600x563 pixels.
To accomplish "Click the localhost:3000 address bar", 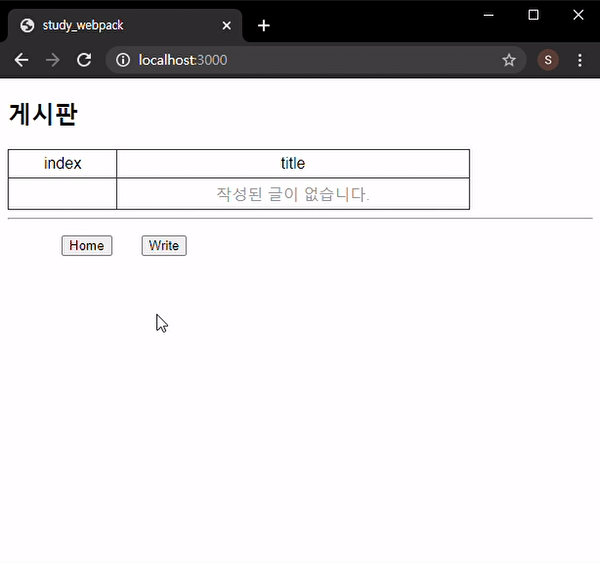I will (x=316, y=60).
